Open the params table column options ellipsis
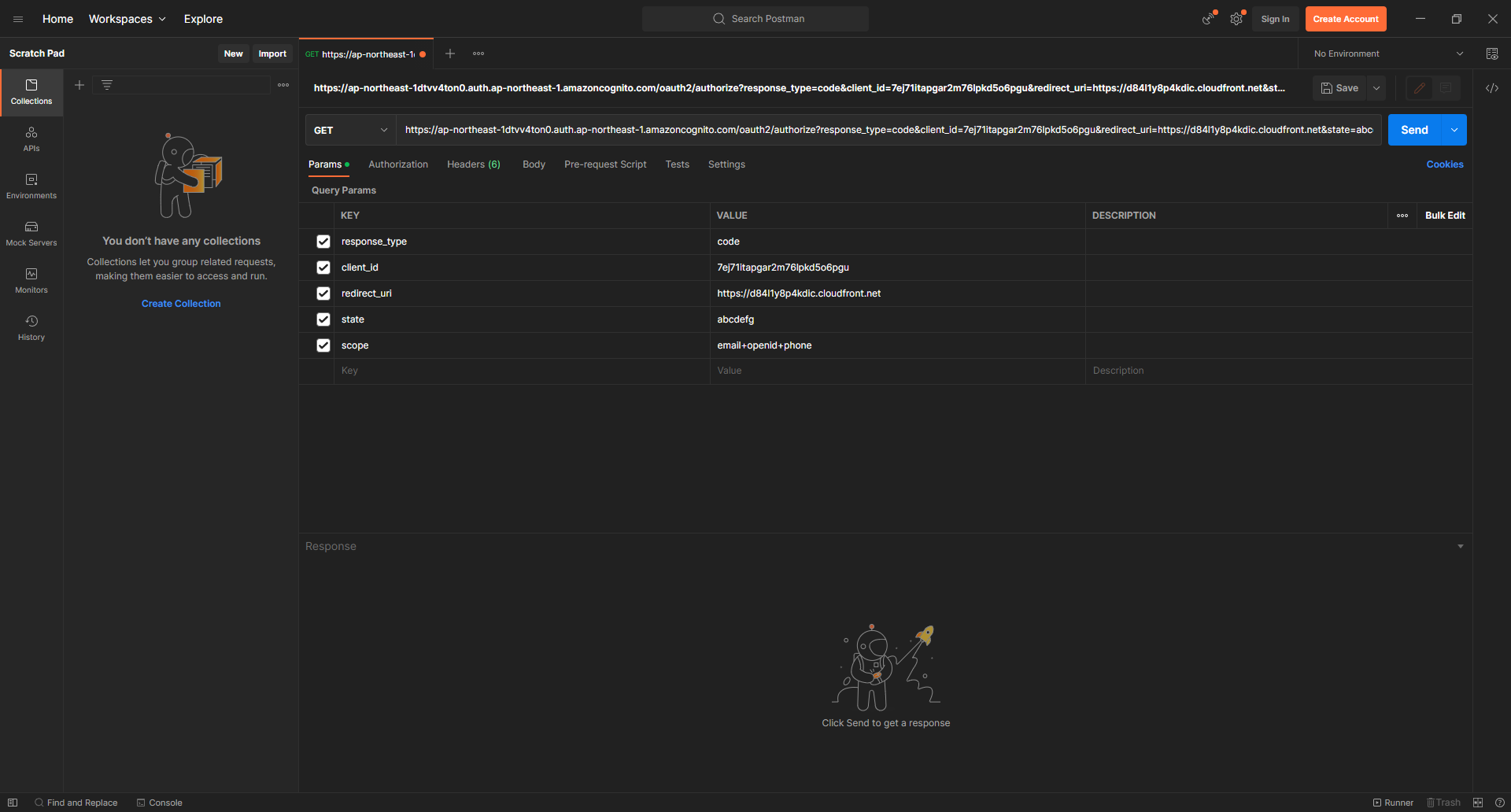Viewport: 1511px width, 812px height. (1402, 216)
